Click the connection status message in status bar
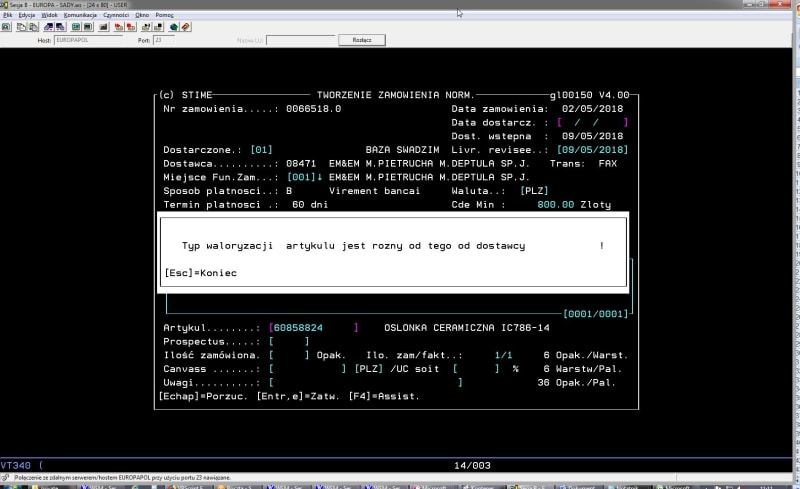Viewport: 800px width, 489px height. tap(122, 478)
